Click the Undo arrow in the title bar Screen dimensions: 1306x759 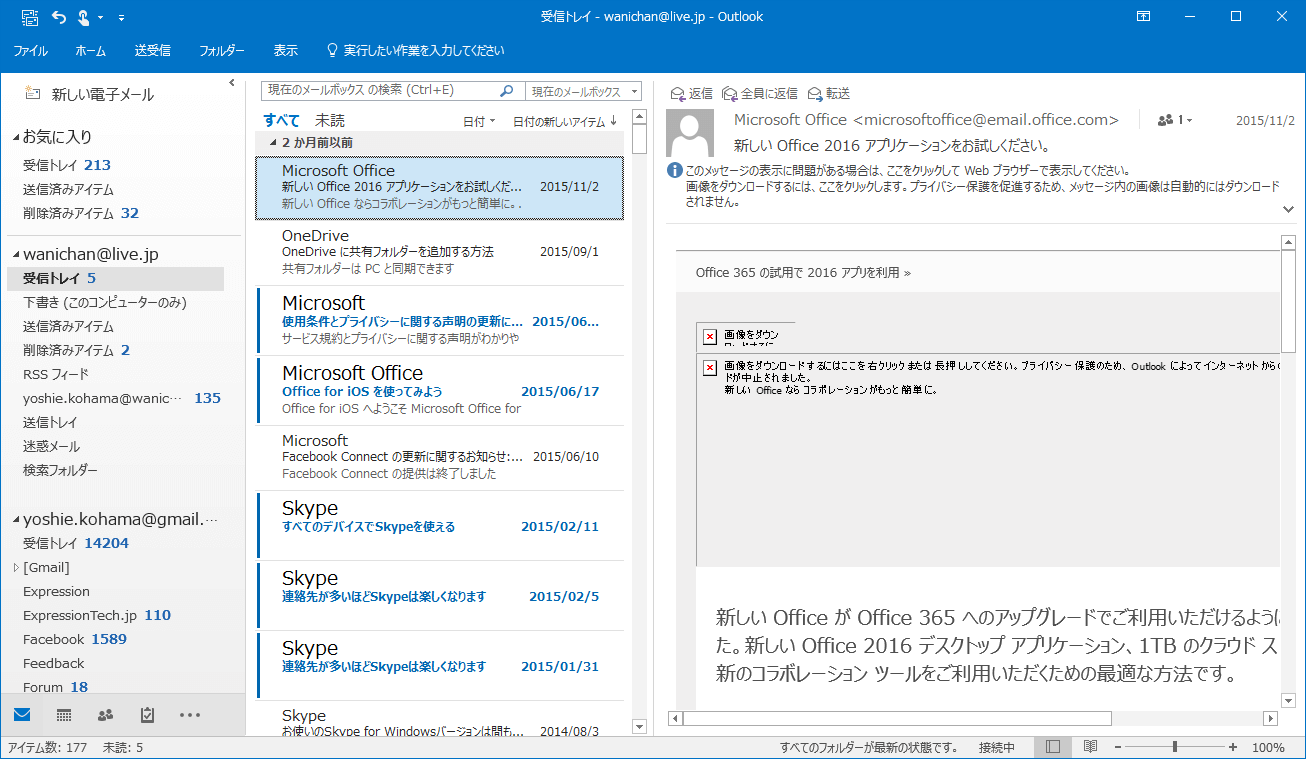[x=58, y=17]
